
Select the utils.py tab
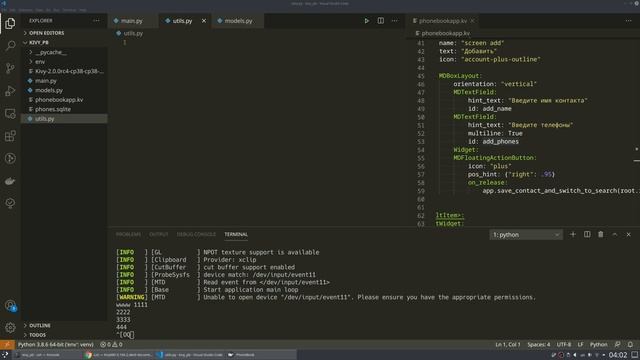[182, 21]
